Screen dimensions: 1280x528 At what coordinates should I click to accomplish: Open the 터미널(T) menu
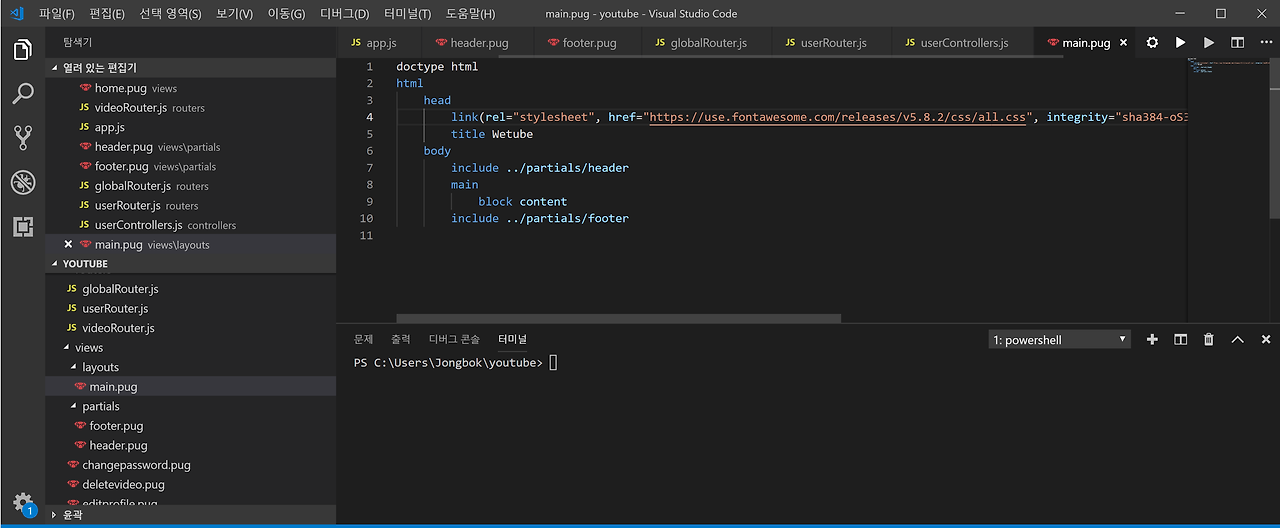(408, 14)
